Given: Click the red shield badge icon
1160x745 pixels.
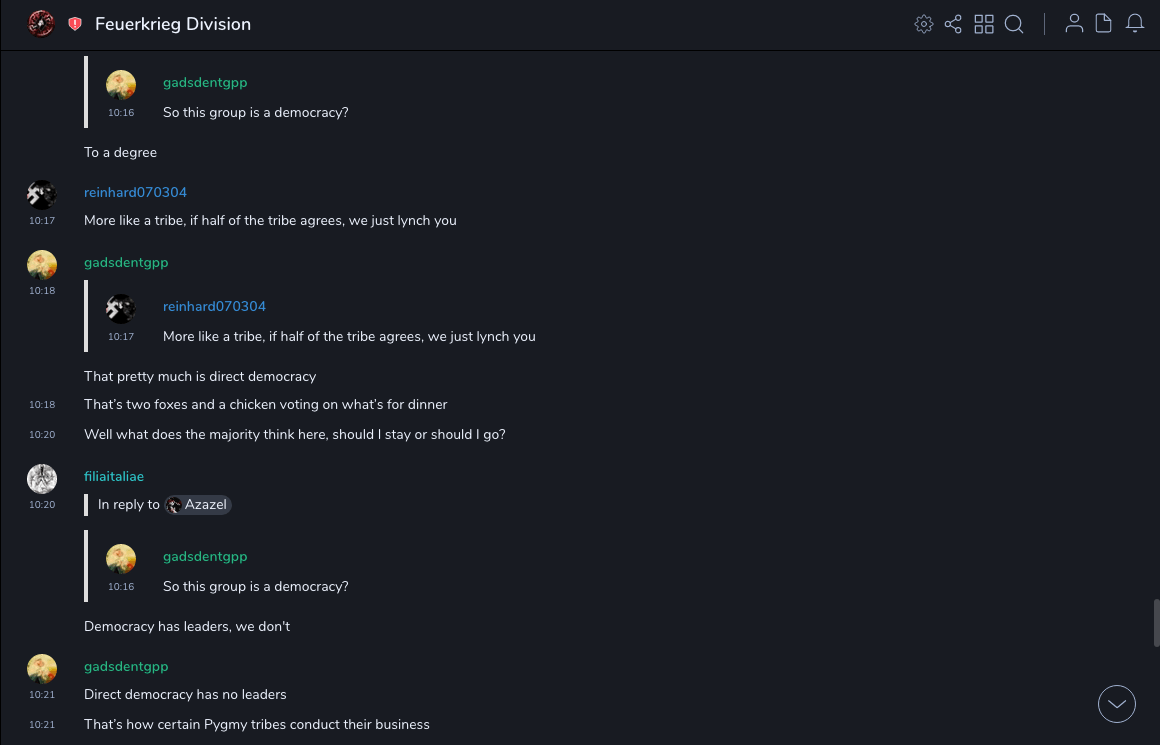Looking at the screenshot, I should [x=75, y=24].
